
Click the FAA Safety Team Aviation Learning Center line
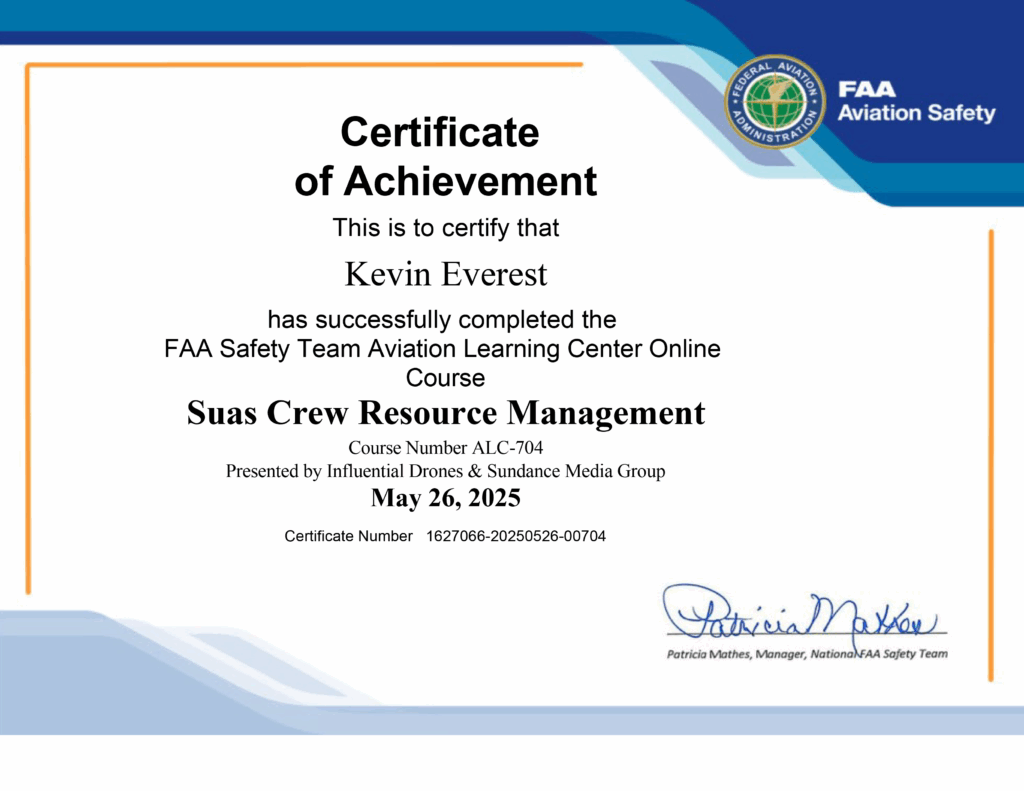click(442, 349)
